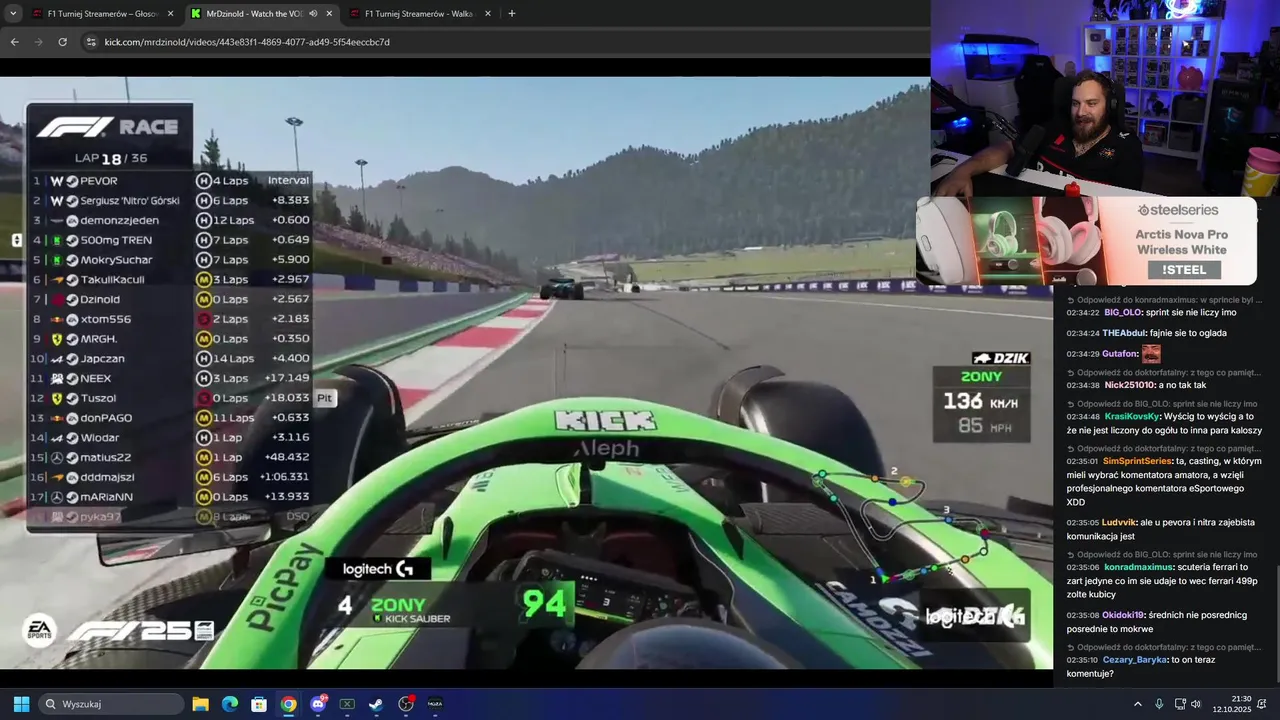Screen dimensions: 1280x720
Task: Click timestamp 02:34:24 in chat
Action: pyautogui.click(x=1082, y=333)
